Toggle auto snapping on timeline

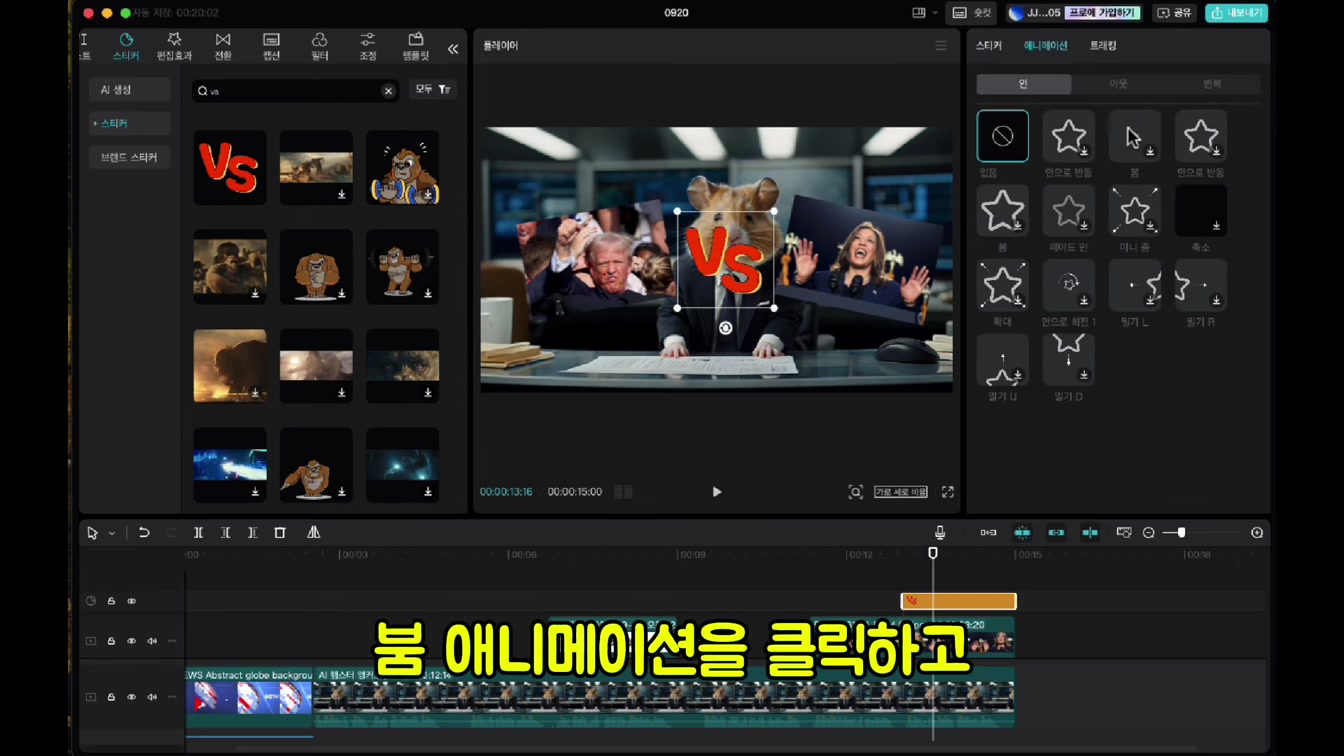click(x=1022, y=533)
